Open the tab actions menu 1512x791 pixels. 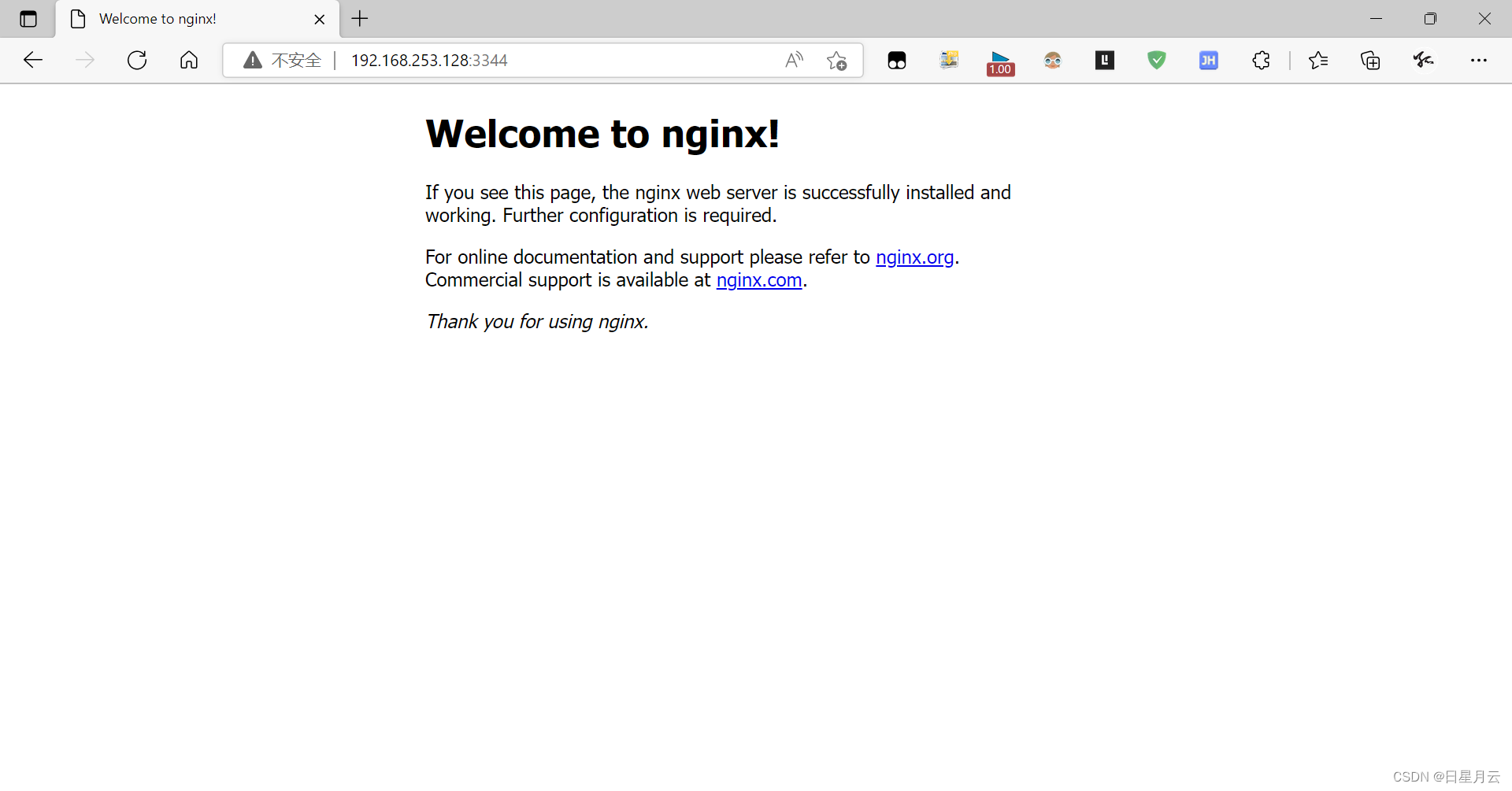28,18
